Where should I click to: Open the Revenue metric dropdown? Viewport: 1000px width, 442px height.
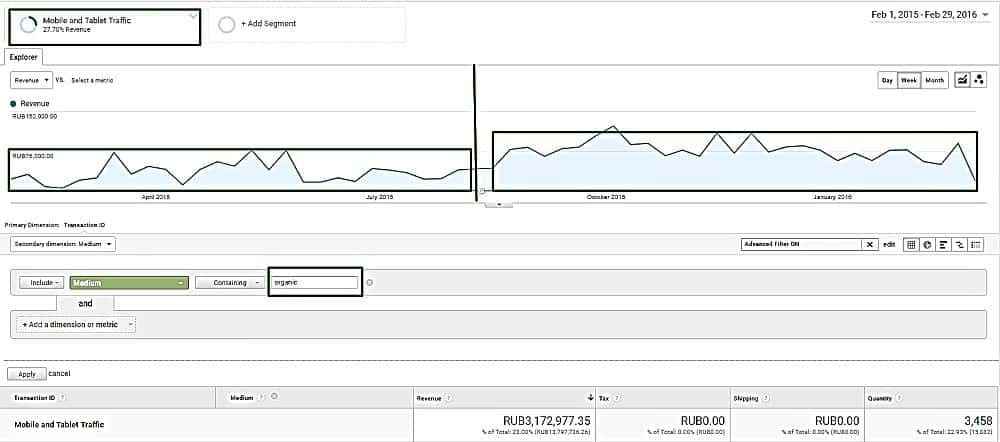(32, 80)
